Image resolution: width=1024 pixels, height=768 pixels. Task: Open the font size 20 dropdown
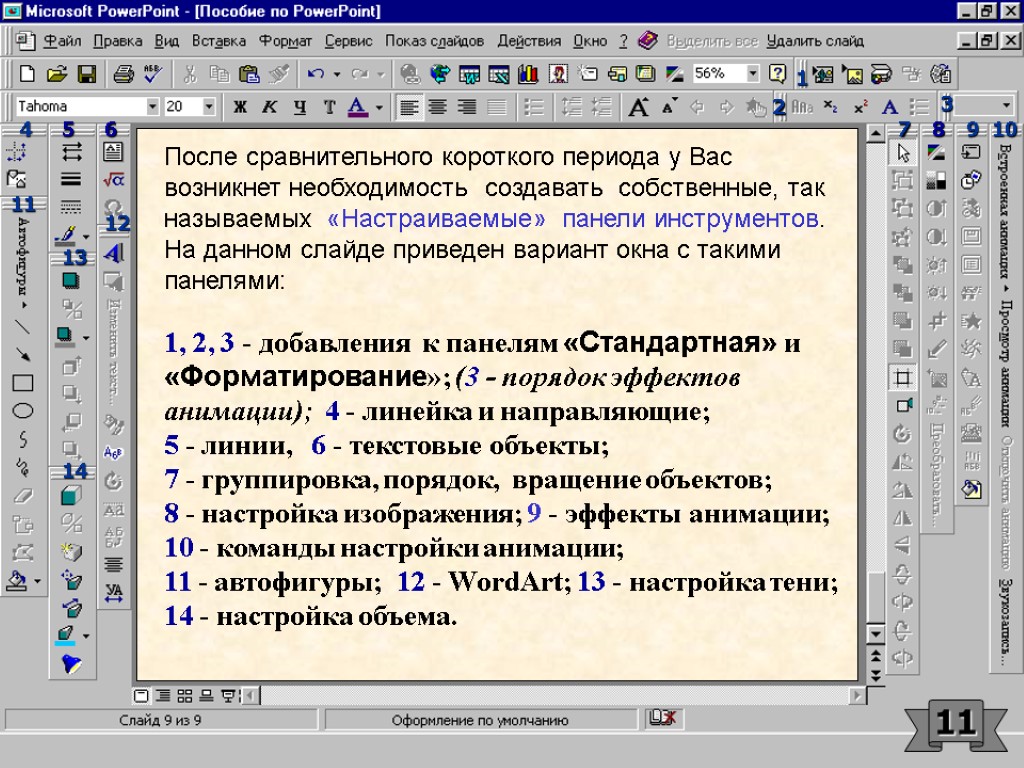click(209, 106)
